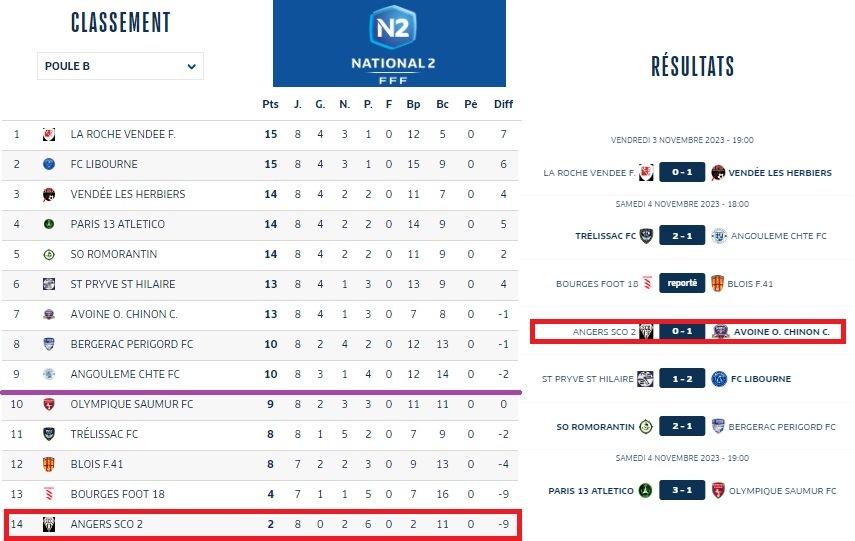Click Blois F.41 crest in standings table
855x541 pixels.
[48, 464]
